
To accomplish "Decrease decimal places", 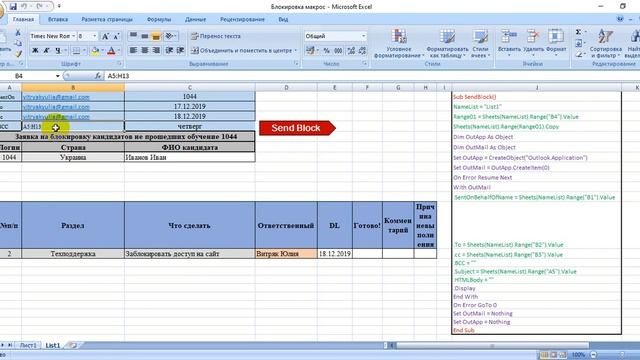I will pyautogui.click(x=362, y=51).
